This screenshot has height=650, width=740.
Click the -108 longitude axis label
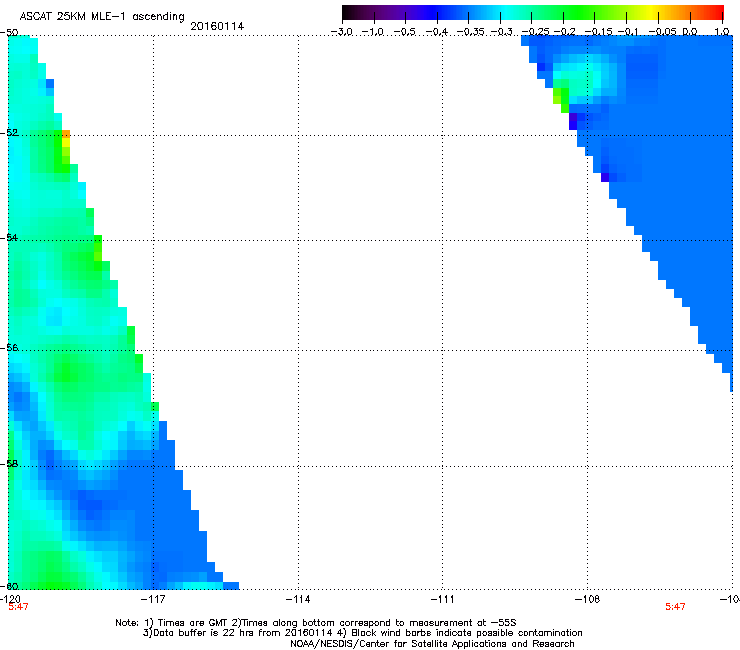587,599
